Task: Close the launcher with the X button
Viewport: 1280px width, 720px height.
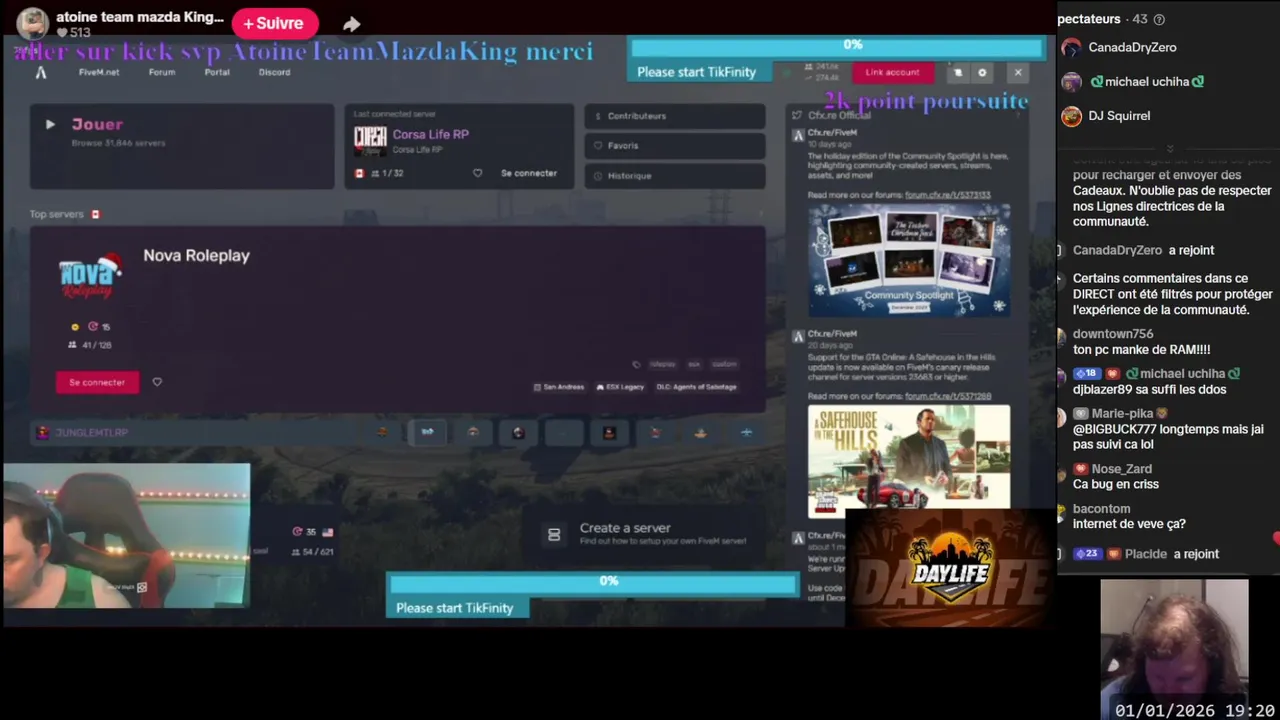Action: click(x=1018, y=72)
